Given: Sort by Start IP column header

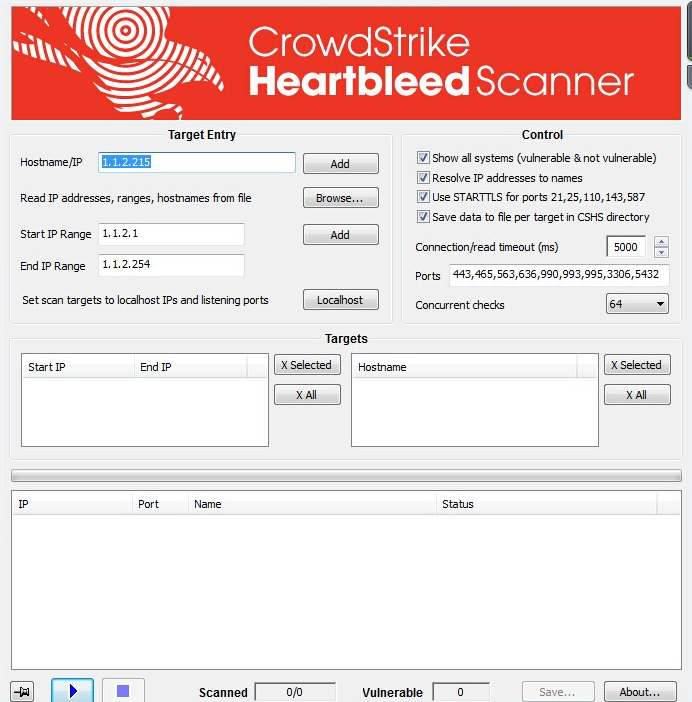Looking at the screenshot, I should click(78, 367).
